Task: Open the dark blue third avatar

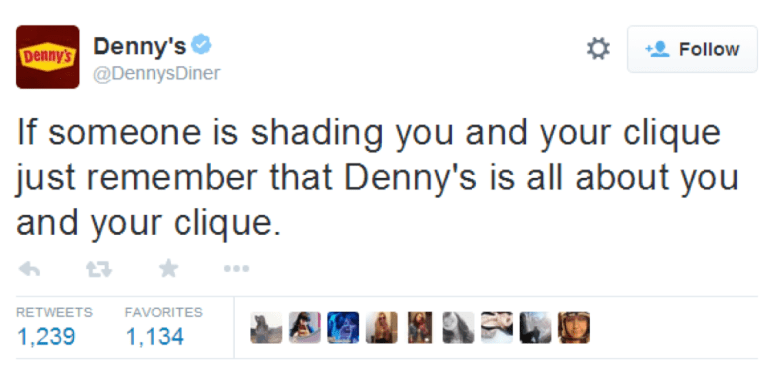Action: 343,328
